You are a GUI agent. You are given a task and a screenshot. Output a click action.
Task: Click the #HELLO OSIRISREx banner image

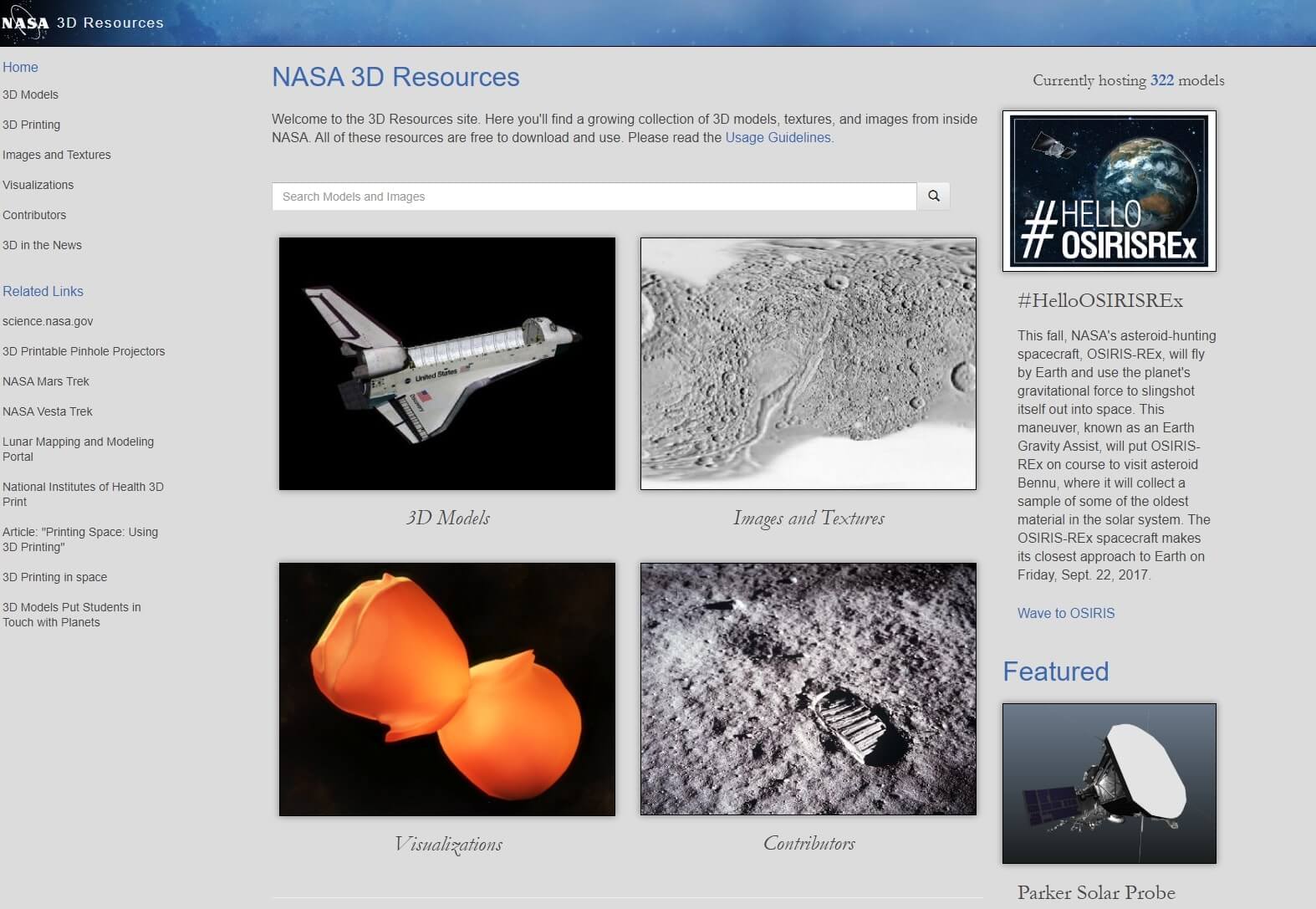[1109, 192]
